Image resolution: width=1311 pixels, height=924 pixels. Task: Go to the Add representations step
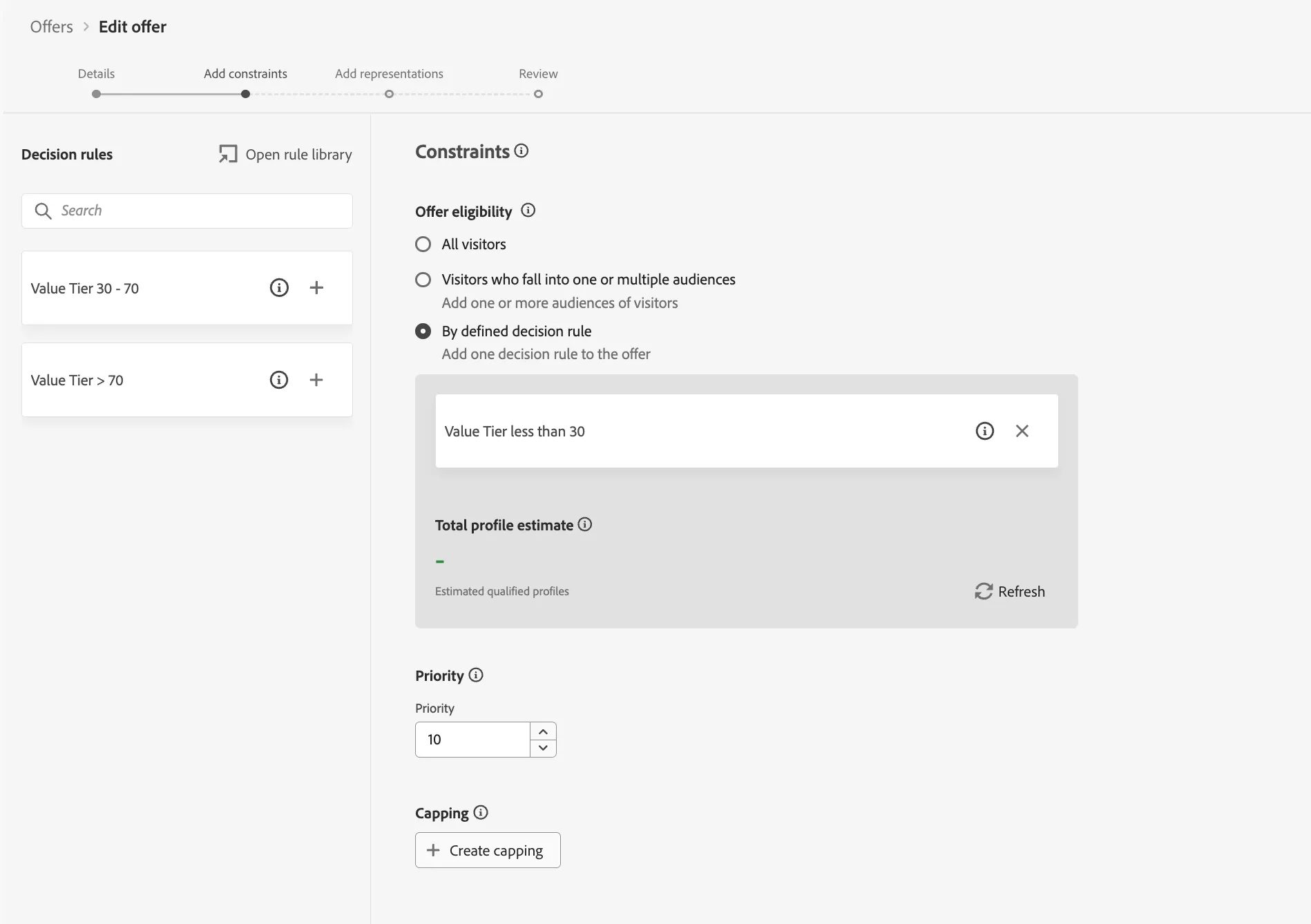coord(389,82)
